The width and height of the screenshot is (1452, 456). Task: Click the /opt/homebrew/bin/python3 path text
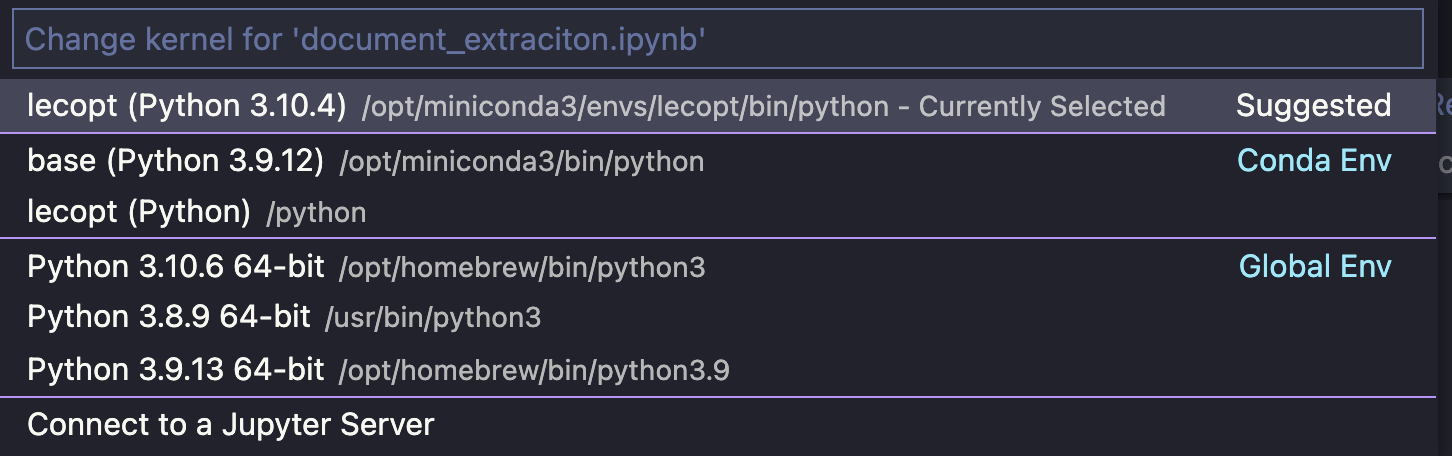tap(522, 267)
